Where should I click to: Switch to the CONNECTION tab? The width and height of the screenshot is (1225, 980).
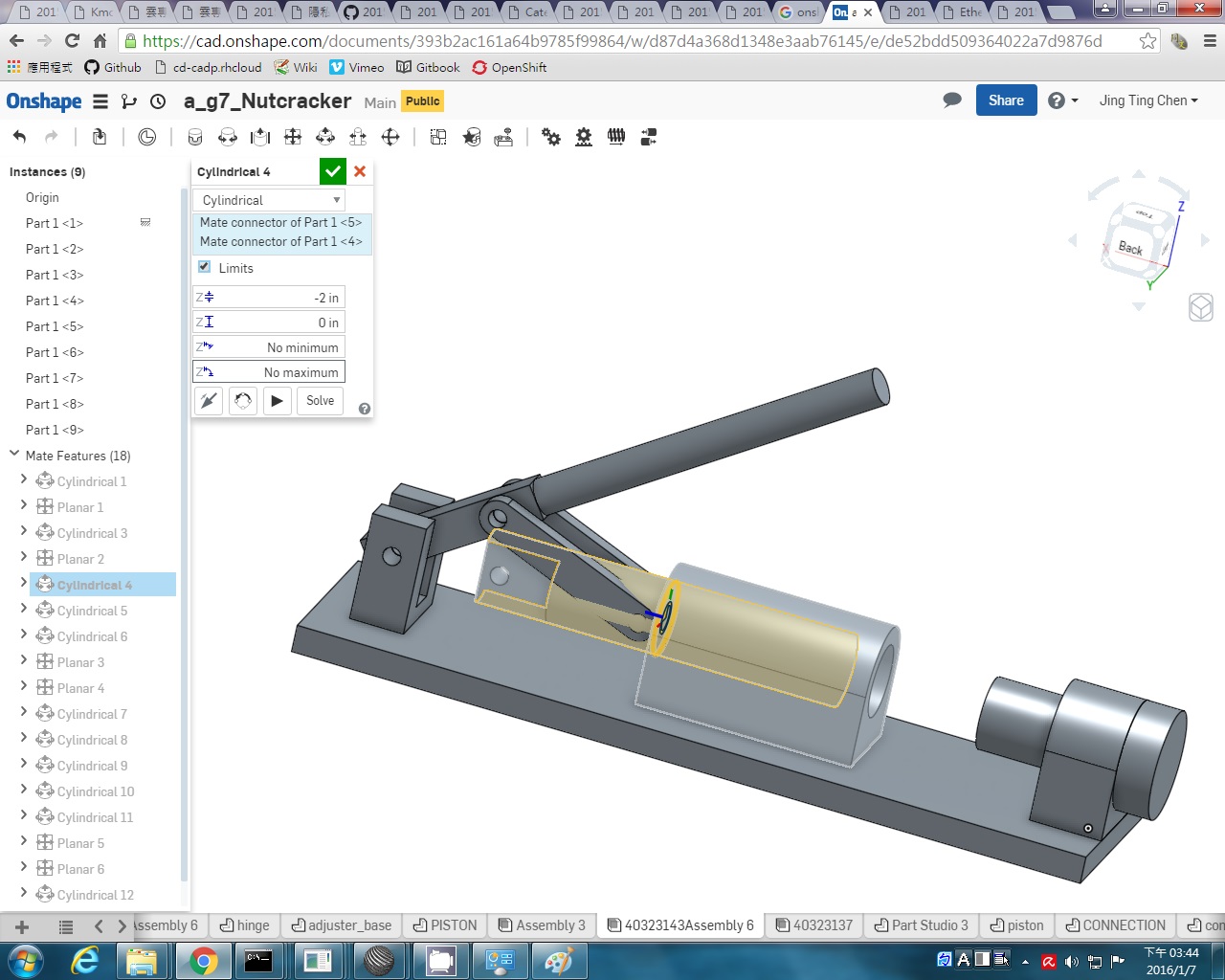pyautogui.click(x=1116, y=925)
